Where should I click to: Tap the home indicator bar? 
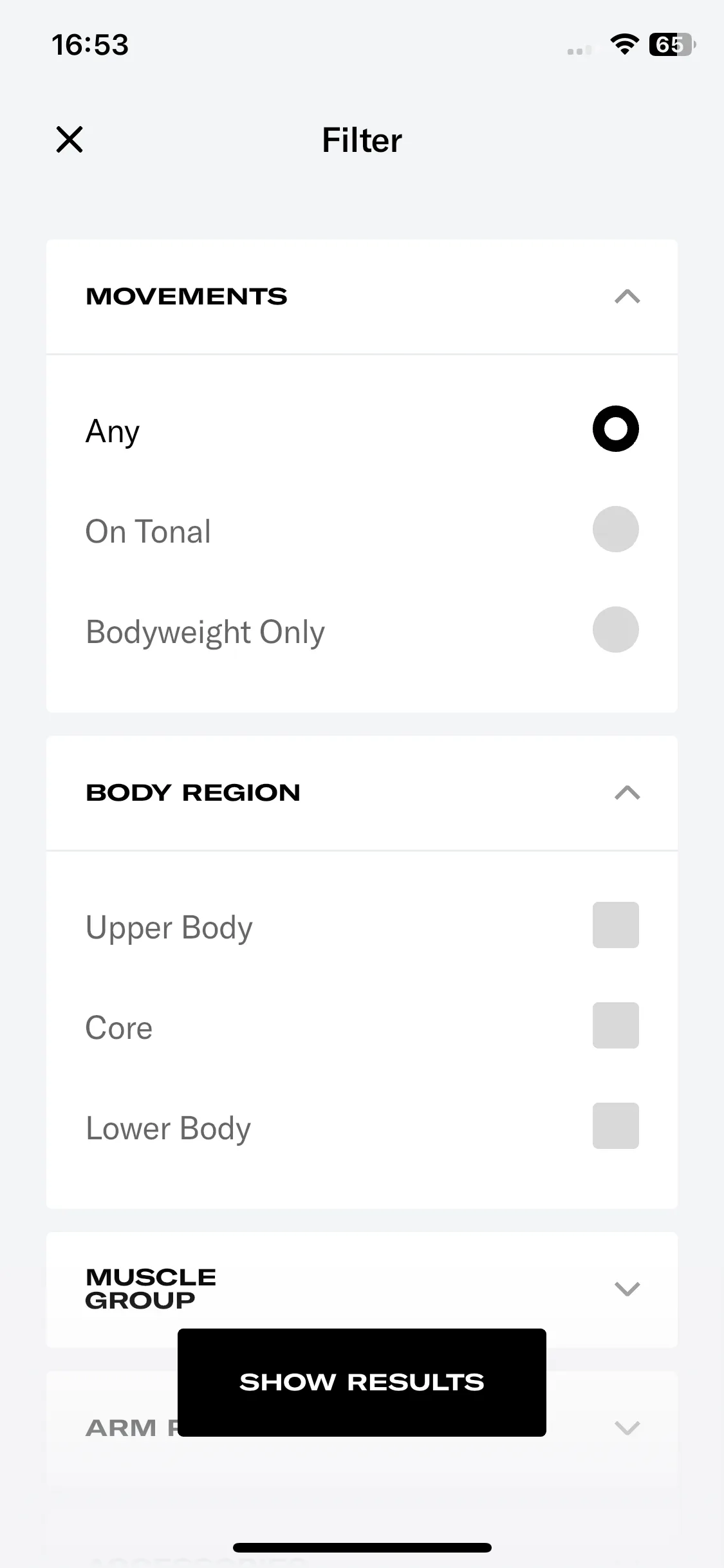tap(362, 1547)
